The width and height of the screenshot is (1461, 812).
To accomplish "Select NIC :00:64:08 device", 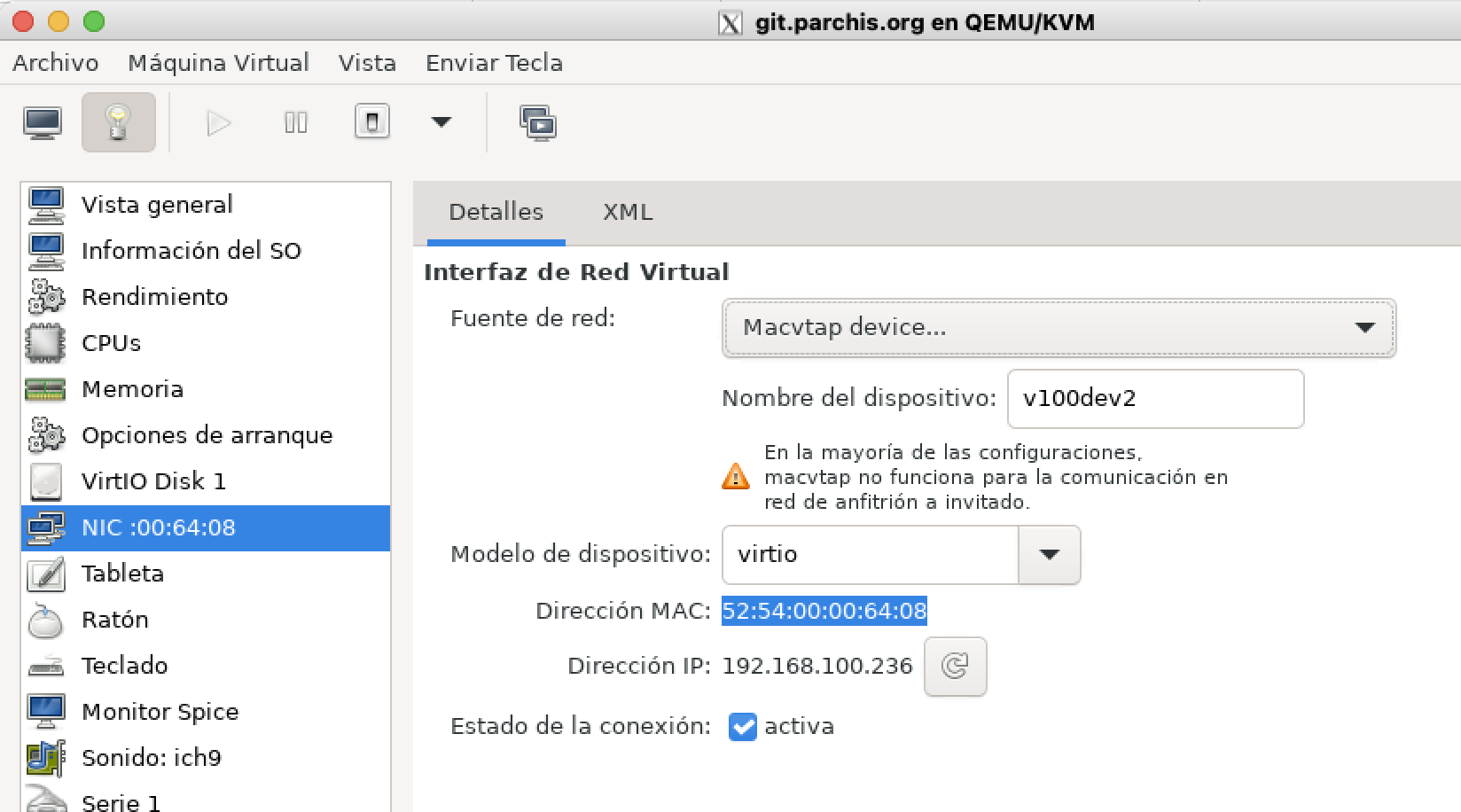I will coord(206,527).
